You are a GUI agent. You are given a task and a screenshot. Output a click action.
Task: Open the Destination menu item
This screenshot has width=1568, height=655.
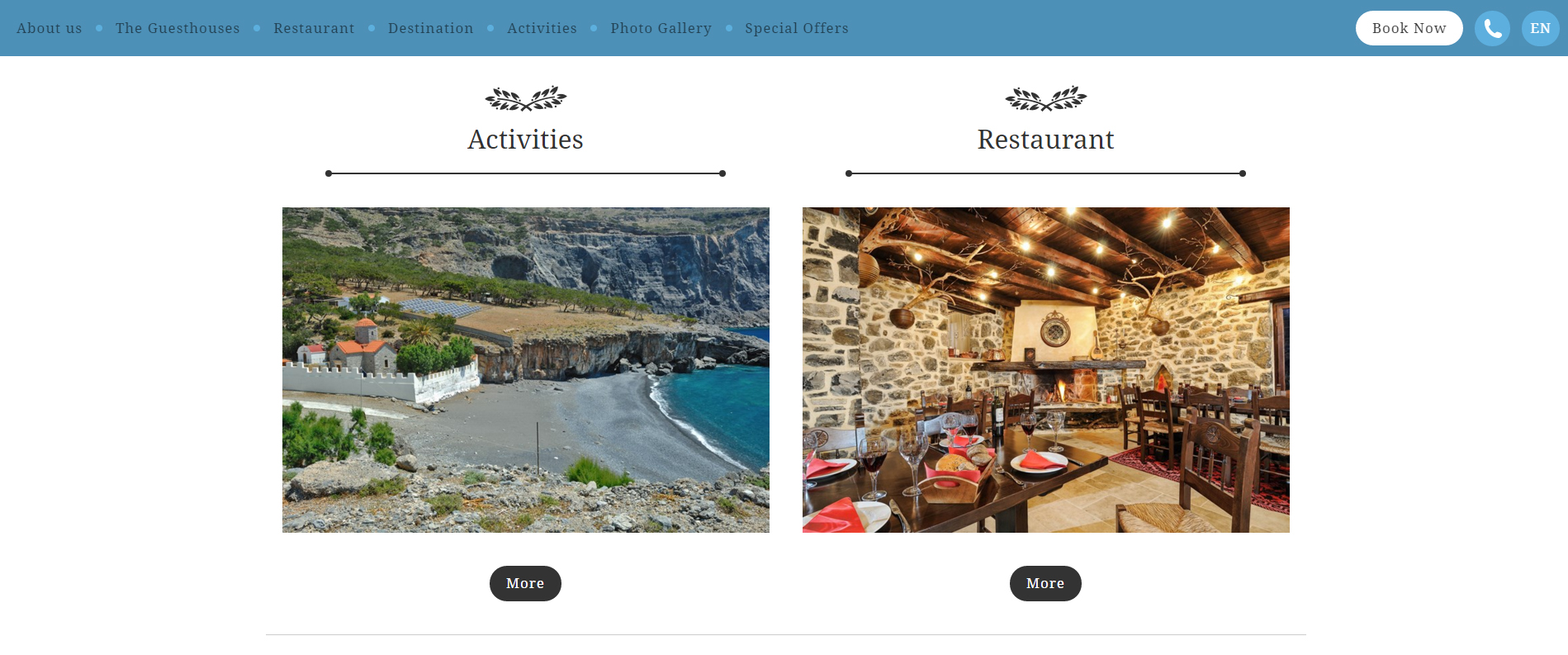point(431,28)
